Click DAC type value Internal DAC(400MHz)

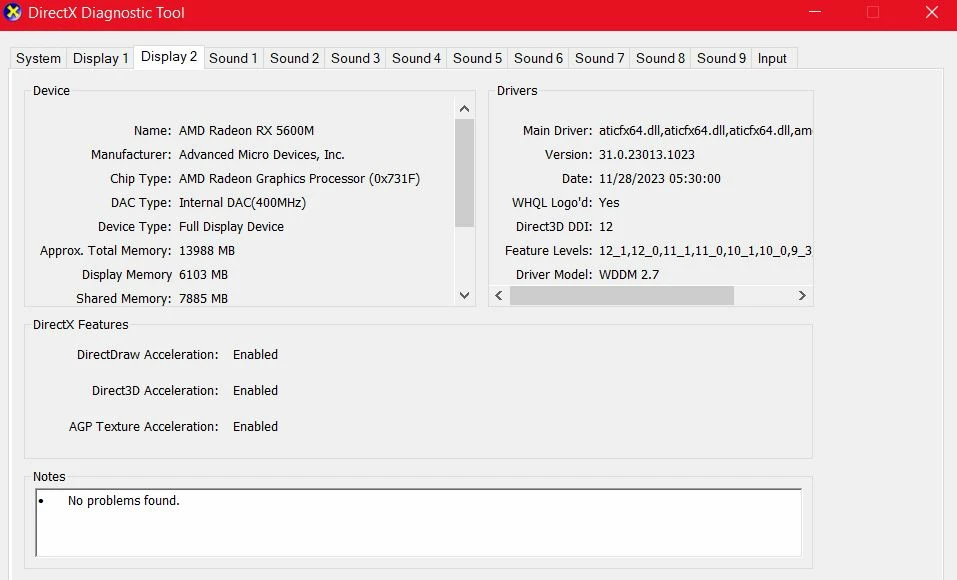(242, 203)
